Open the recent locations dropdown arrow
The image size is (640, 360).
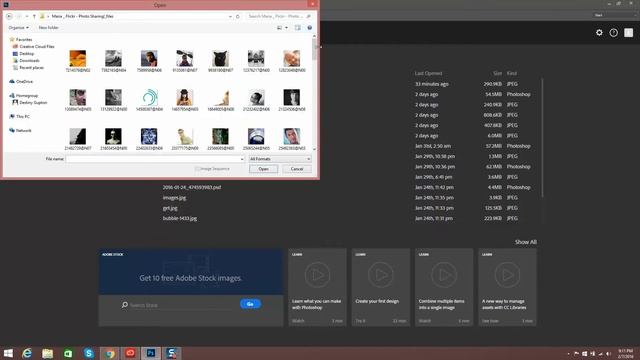27,16
